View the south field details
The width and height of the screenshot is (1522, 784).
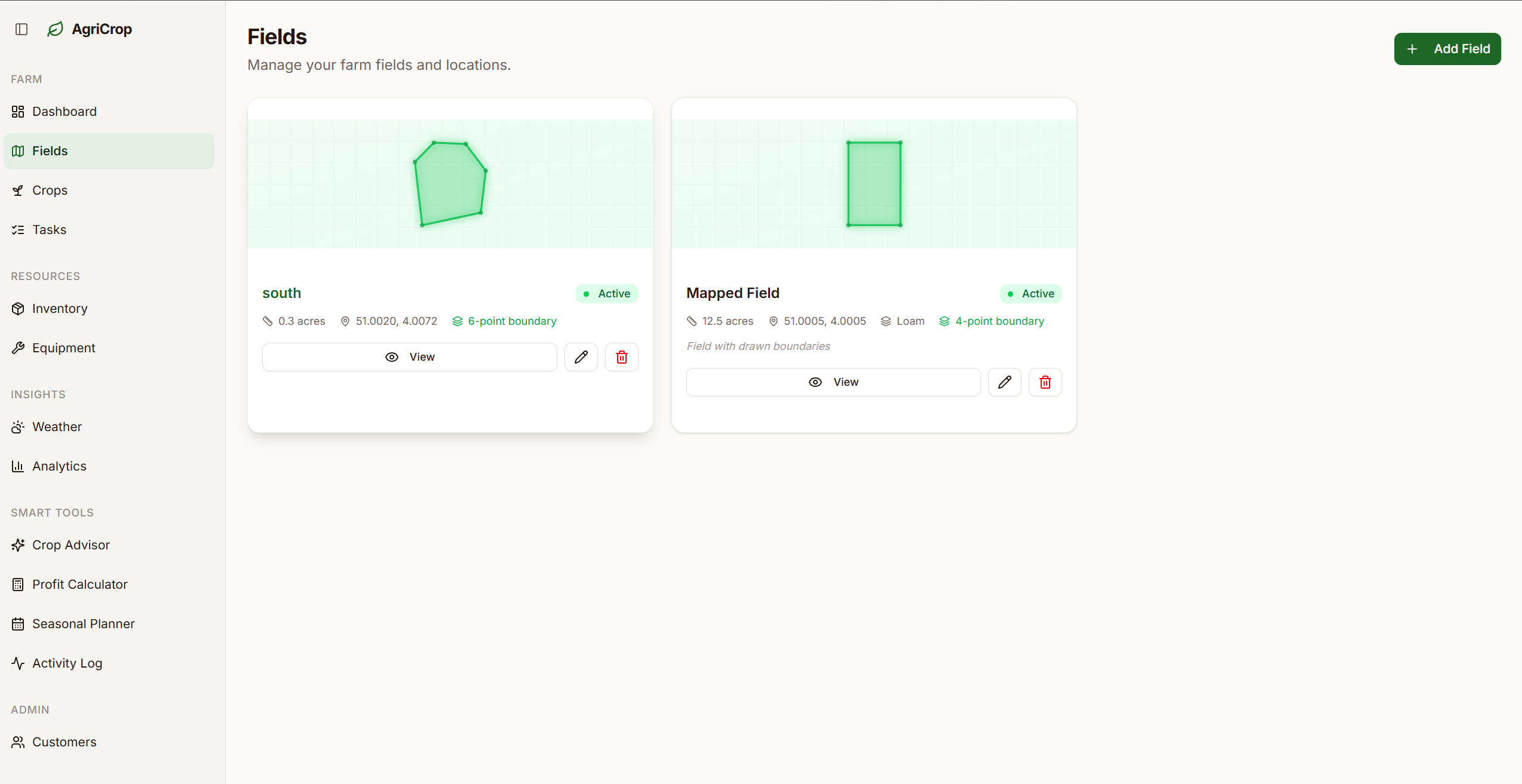coord(409,357)
